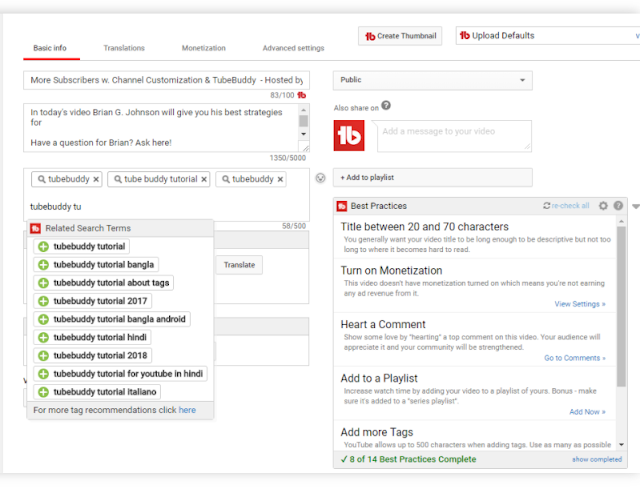The image size is (640, 489).
Task: Click the Best Practices panel scrollbar
Action: click(621, 306)
